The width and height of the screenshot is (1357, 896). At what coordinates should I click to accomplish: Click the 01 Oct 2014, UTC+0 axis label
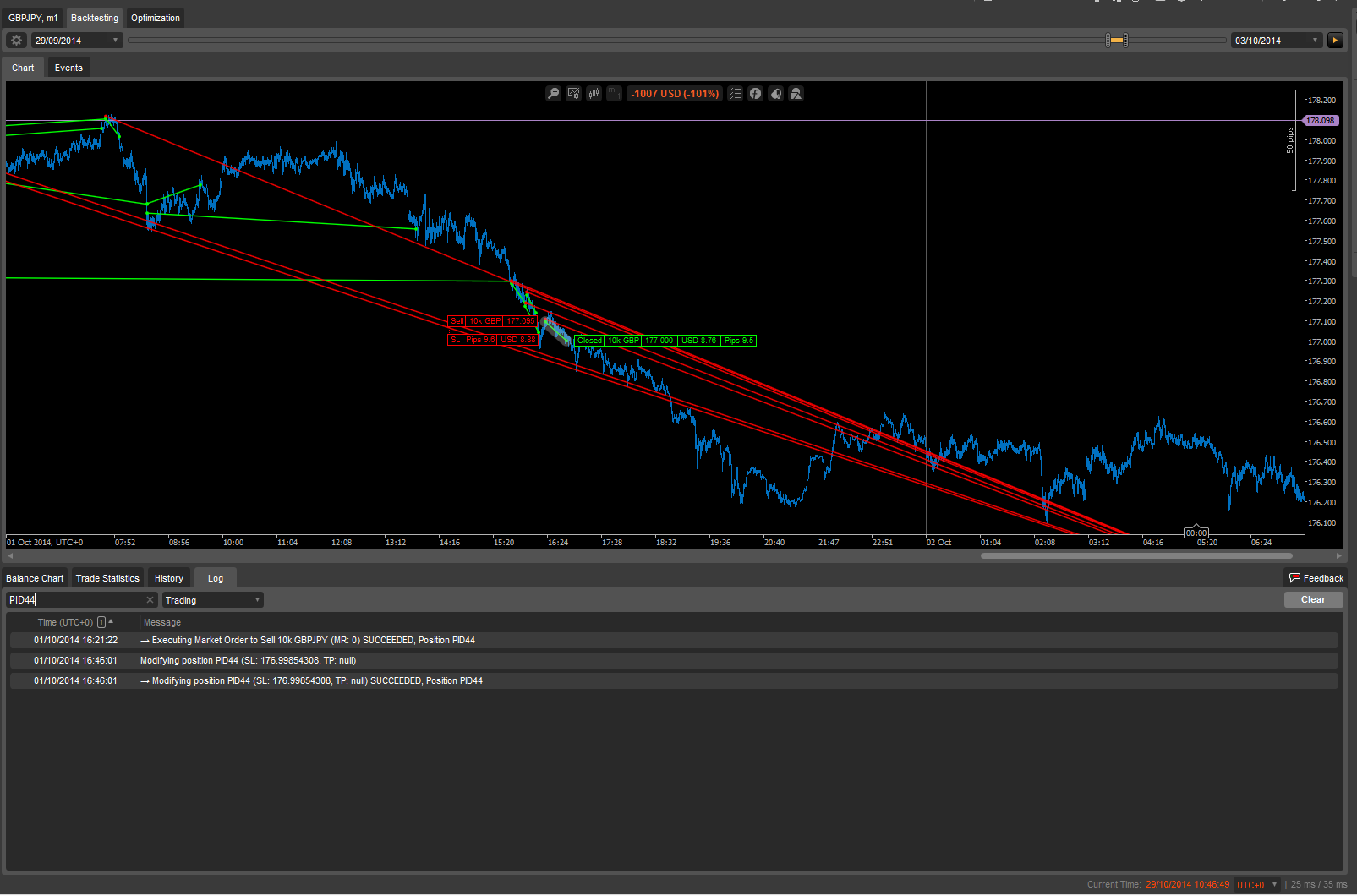45,543
